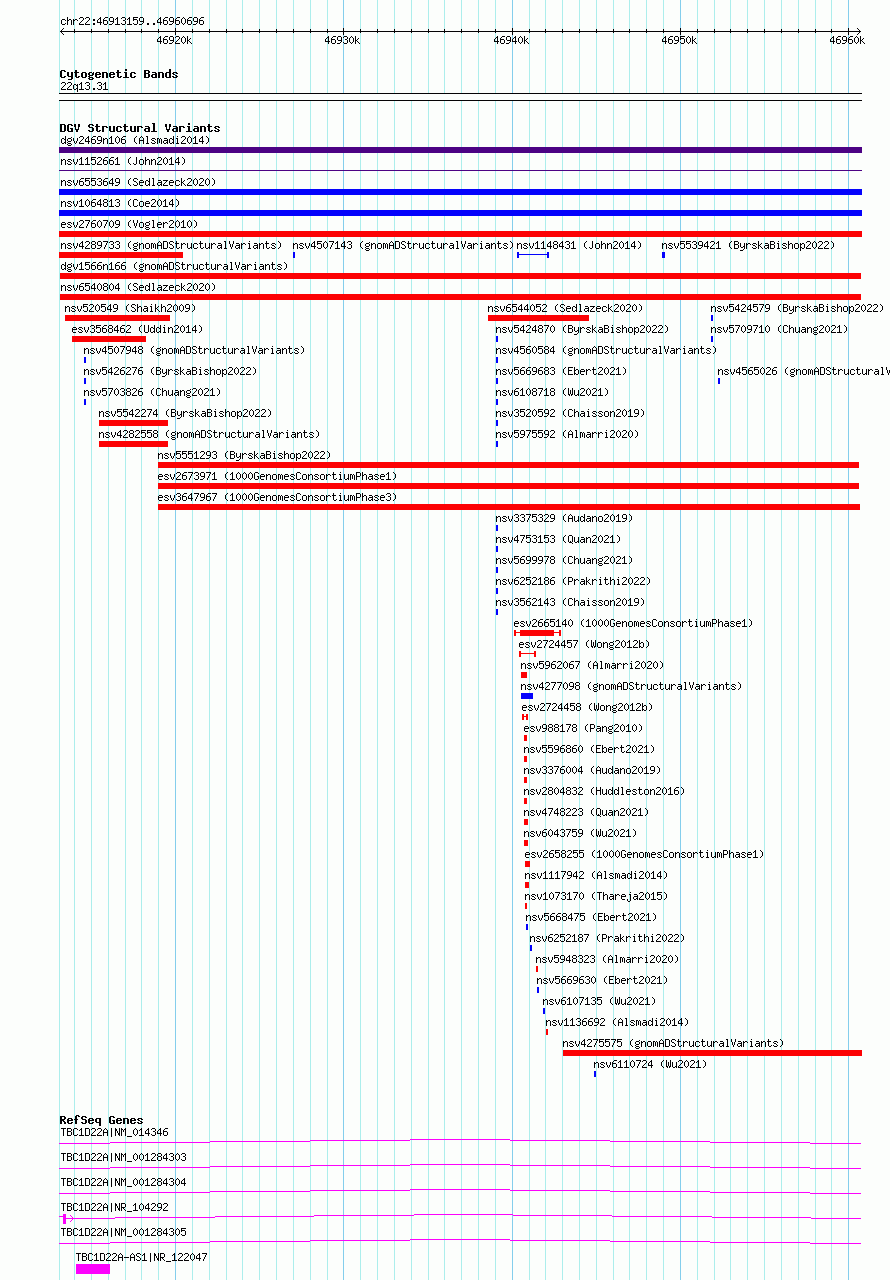Select the esv2724457 (Wong2012b) red glyph
Image resolution: width=890 pixels, height=1280 pixels.
point(527,654)
